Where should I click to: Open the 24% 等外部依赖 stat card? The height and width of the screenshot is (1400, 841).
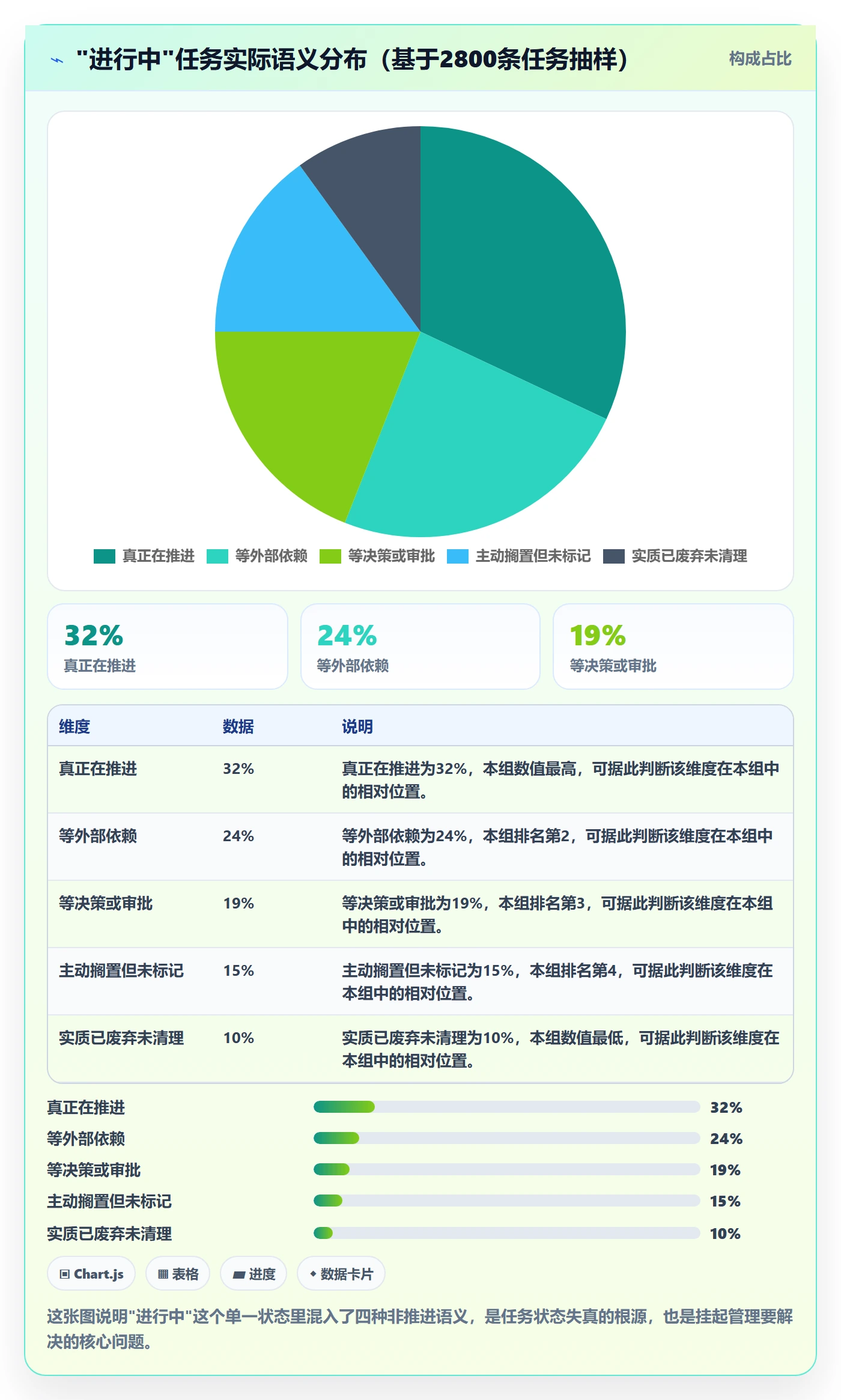(421, 647)
